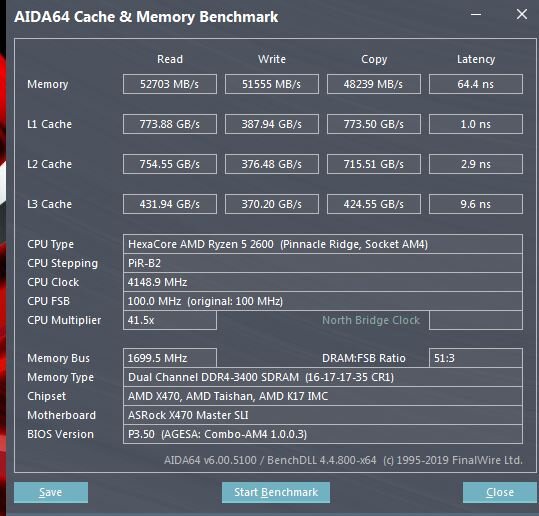Image resolution: width=539 pixels, height=516 pixels.
Task: Click the Memory Type field DDR4-3400
Action: coord(323,377)
